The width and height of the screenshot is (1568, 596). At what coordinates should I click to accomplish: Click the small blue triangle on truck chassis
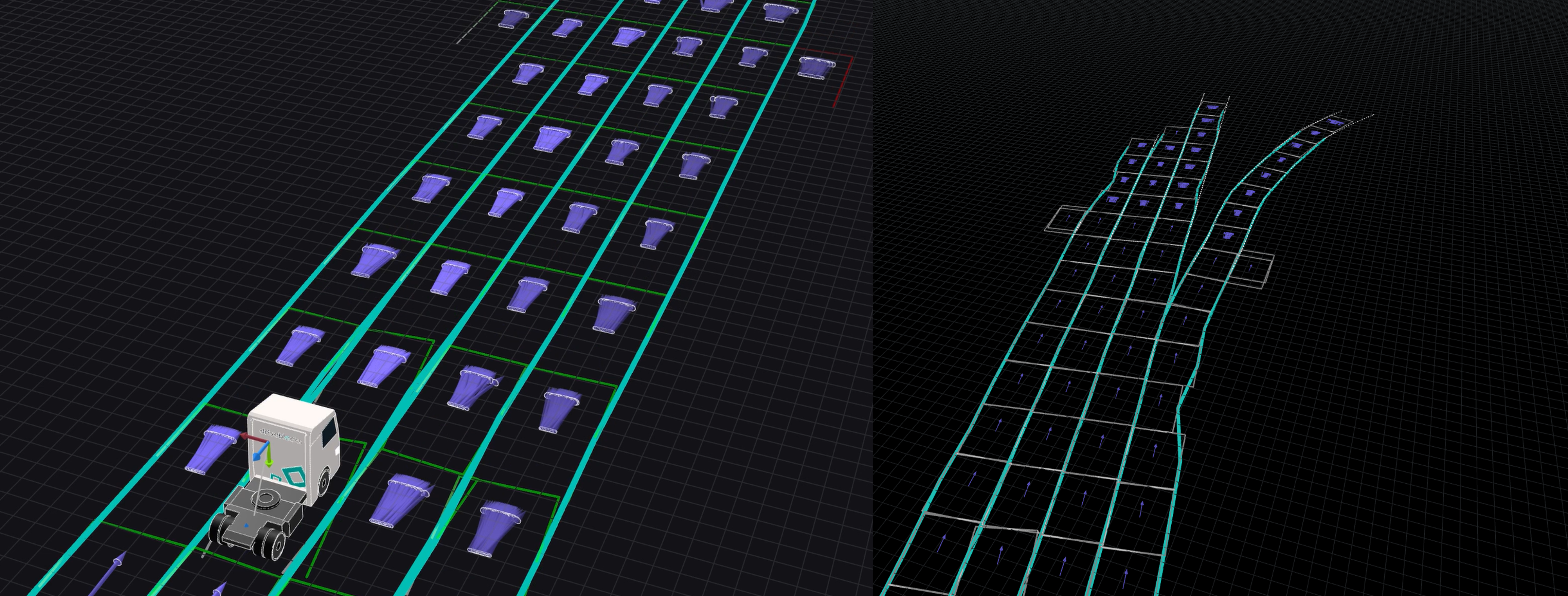[246, 525]
